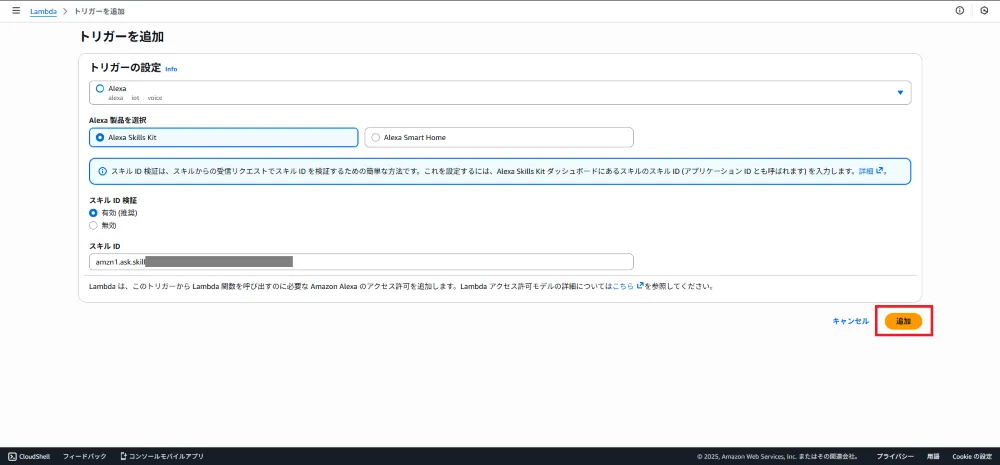Image resolution: width=1000 pixels, height=465 pixels.
Task: Select the Alexa Smart Home option
Action: 499,137
